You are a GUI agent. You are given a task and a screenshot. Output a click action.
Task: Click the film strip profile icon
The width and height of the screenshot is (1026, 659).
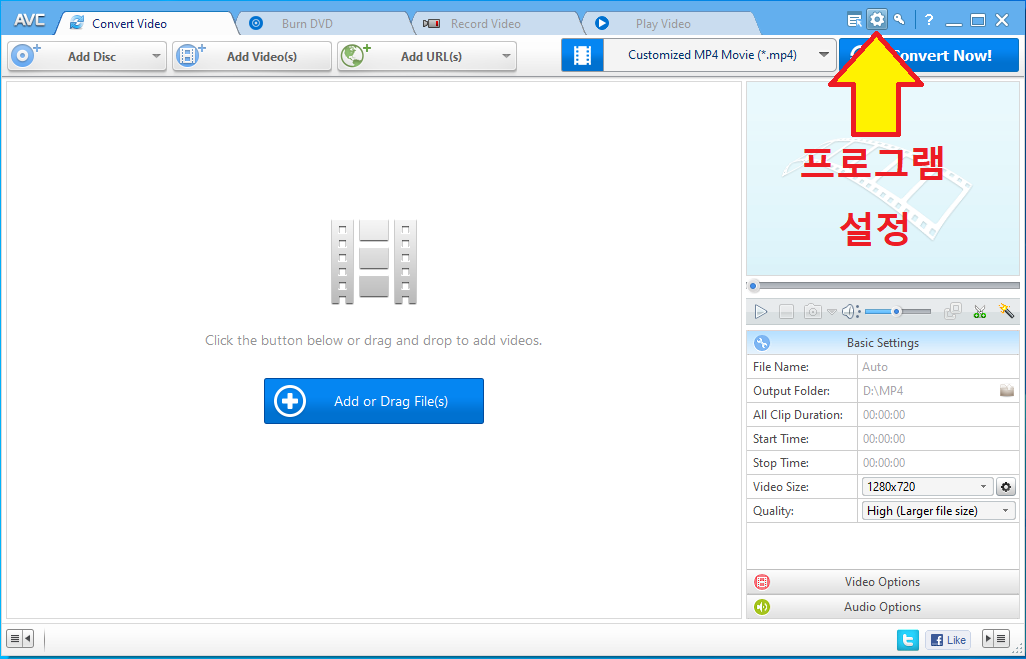click(582, 56)
